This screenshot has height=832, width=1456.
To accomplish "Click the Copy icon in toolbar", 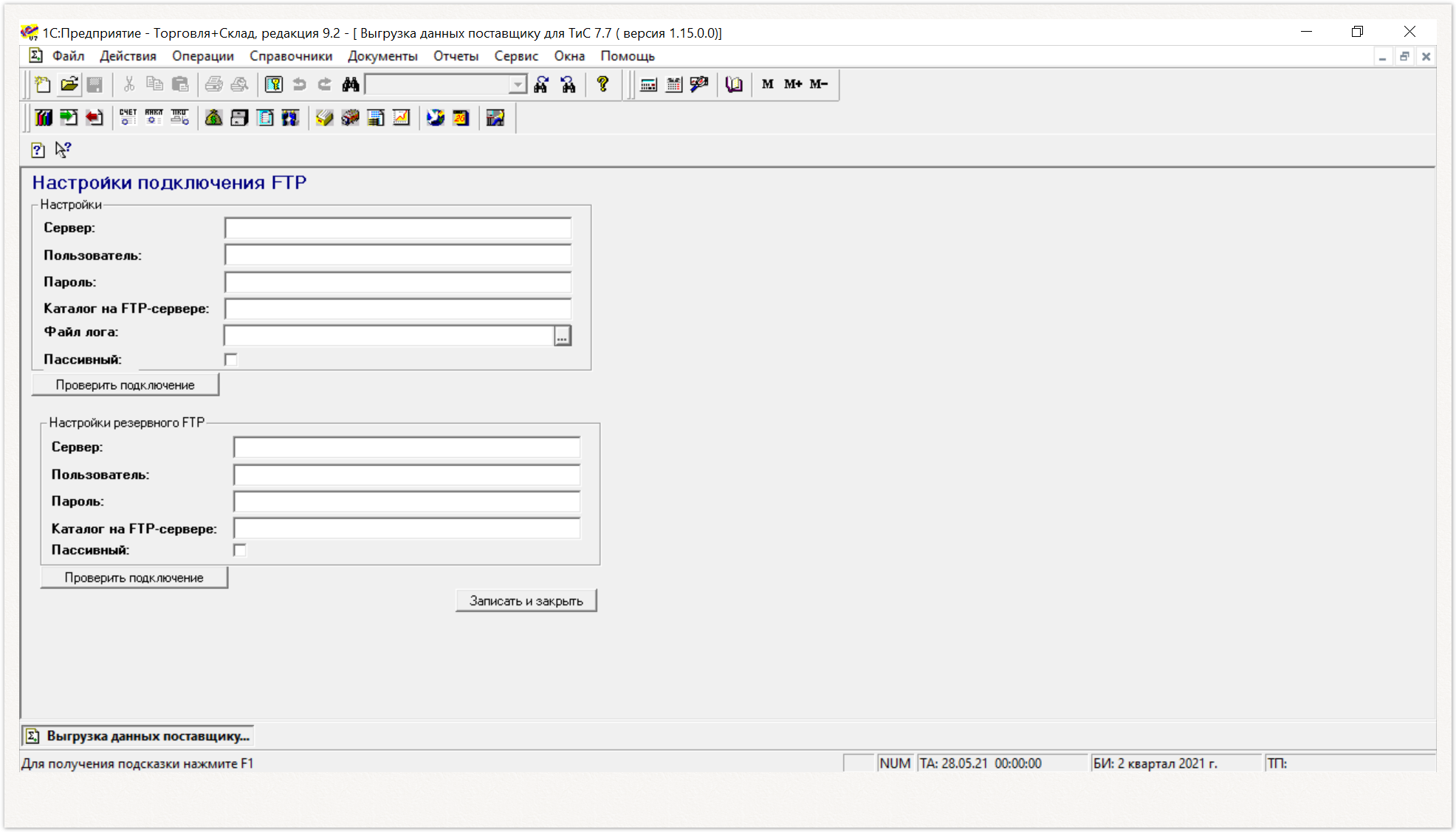I will 154,84.
